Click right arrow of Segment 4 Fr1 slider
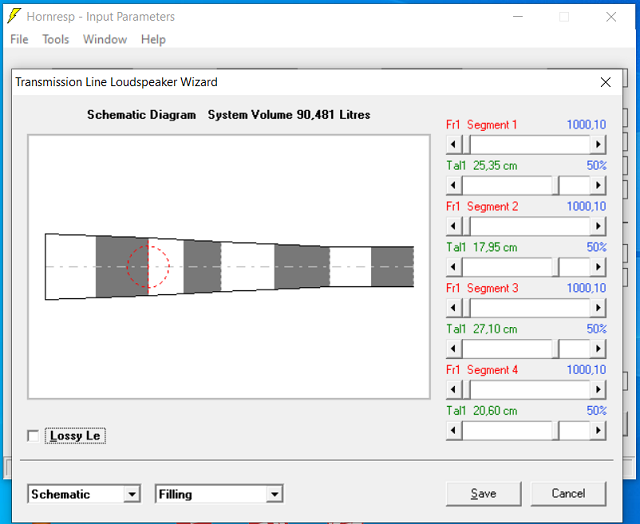640x524 pixels. pos(598,389)
